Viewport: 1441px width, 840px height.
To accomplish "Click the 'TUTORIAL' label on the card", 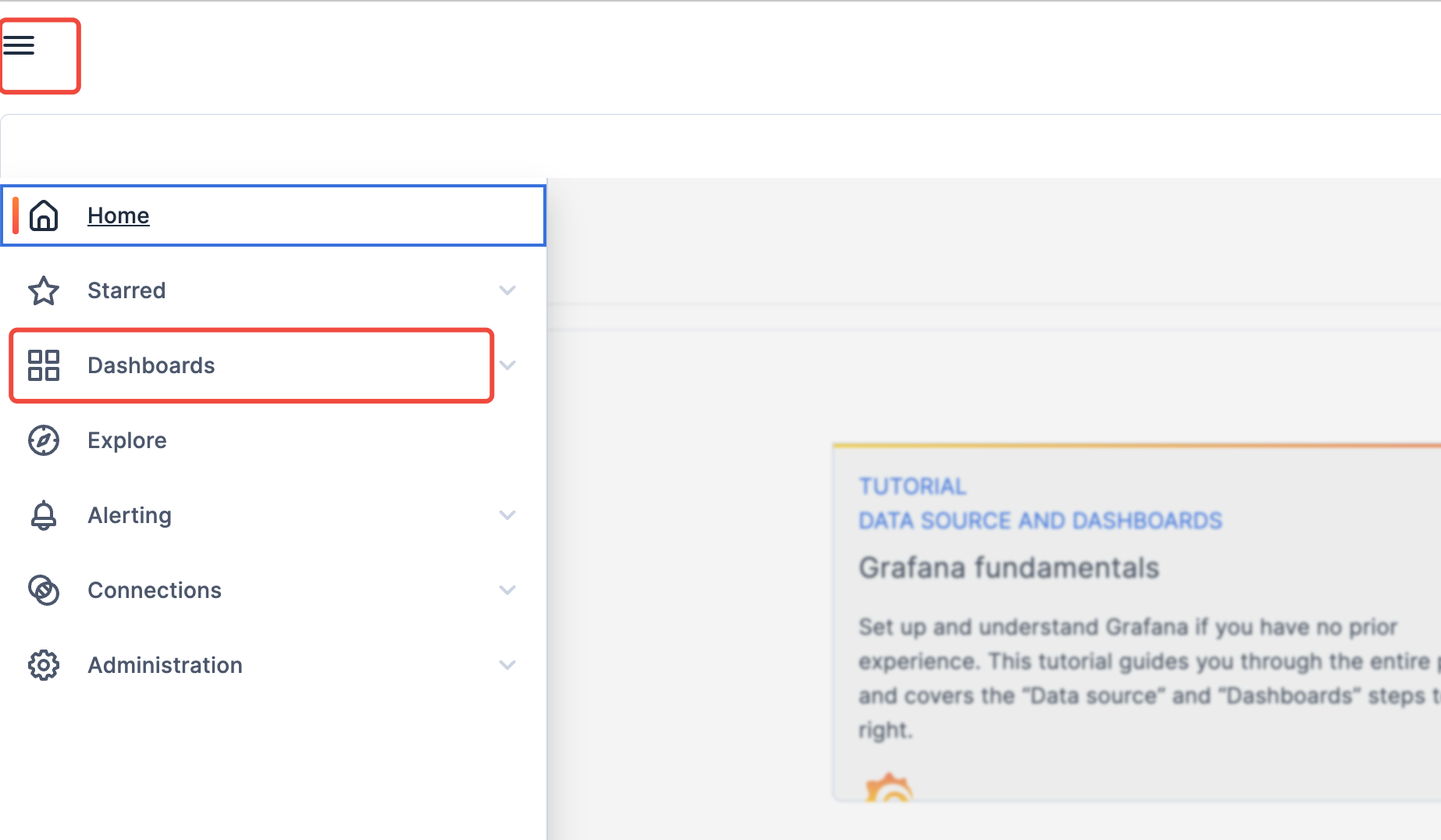I will [x=913, y=486].
